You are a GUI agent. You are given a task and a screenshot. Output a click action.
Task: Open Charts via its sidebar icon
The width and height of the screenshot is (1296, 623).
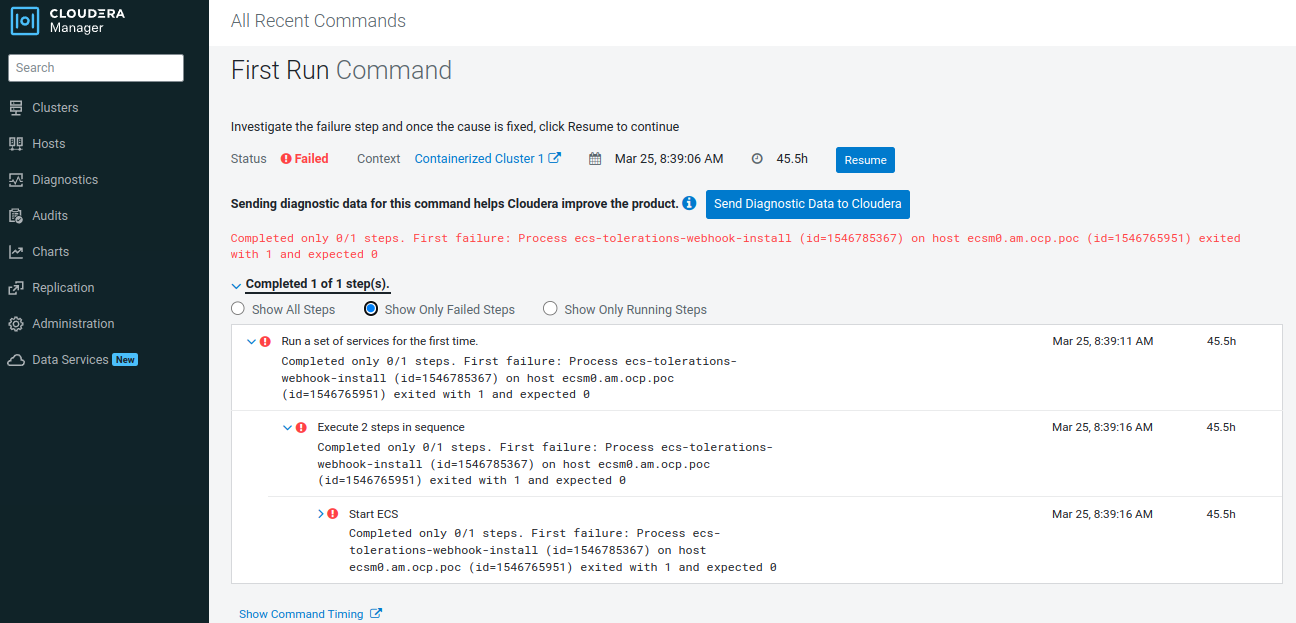tap(16, 251)
